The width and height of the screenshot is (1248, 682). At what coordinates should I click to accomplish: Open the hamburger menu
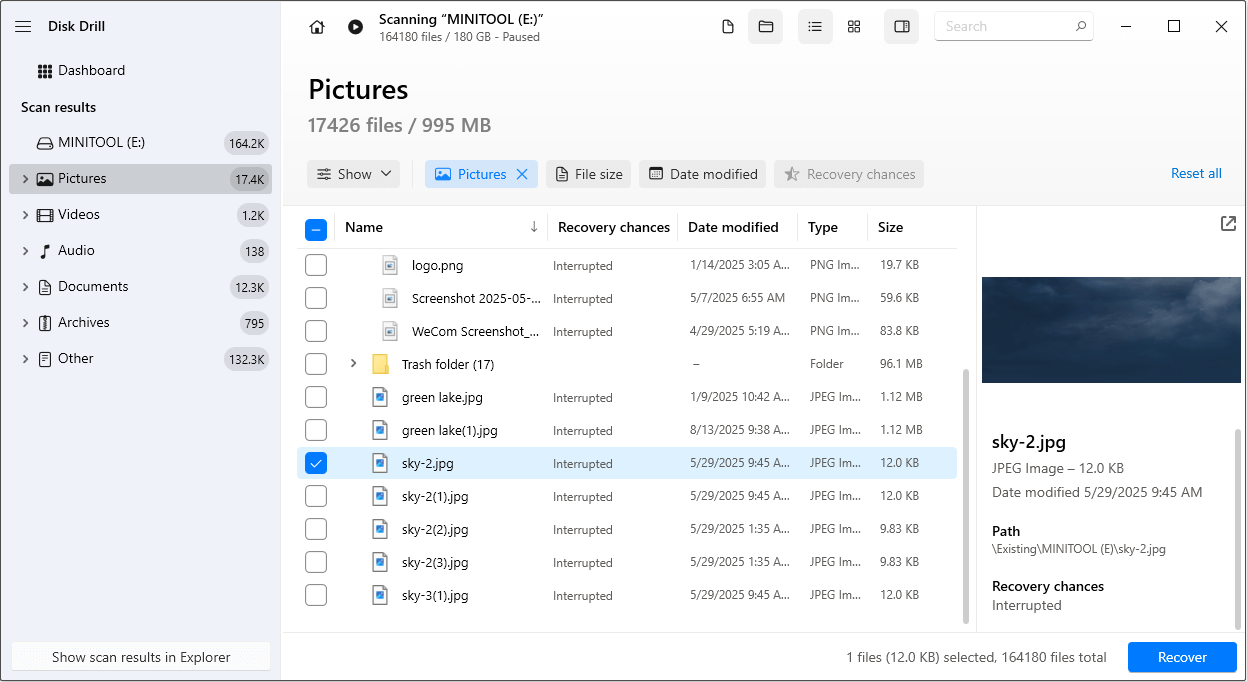(24, 26)
